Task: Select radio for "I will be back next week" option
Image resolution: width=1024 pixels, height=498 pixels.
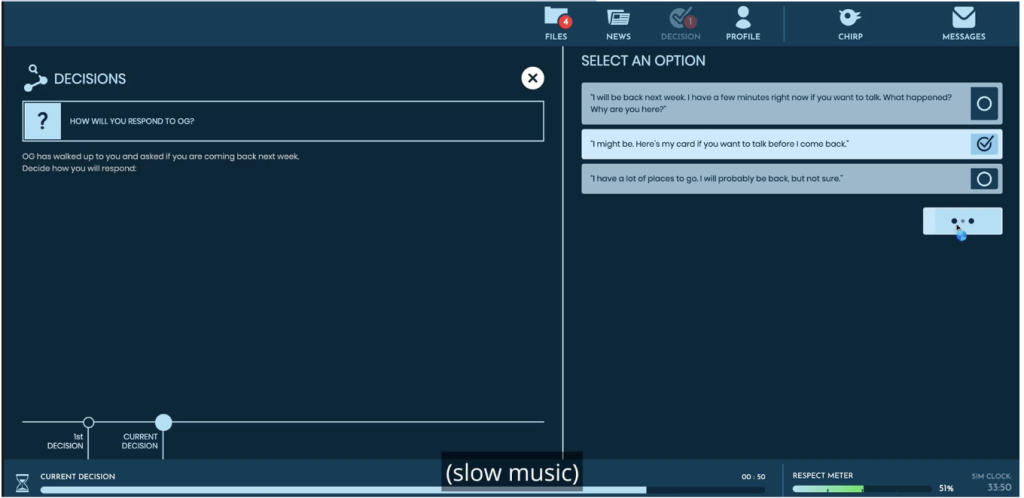Action: (984, 104)
